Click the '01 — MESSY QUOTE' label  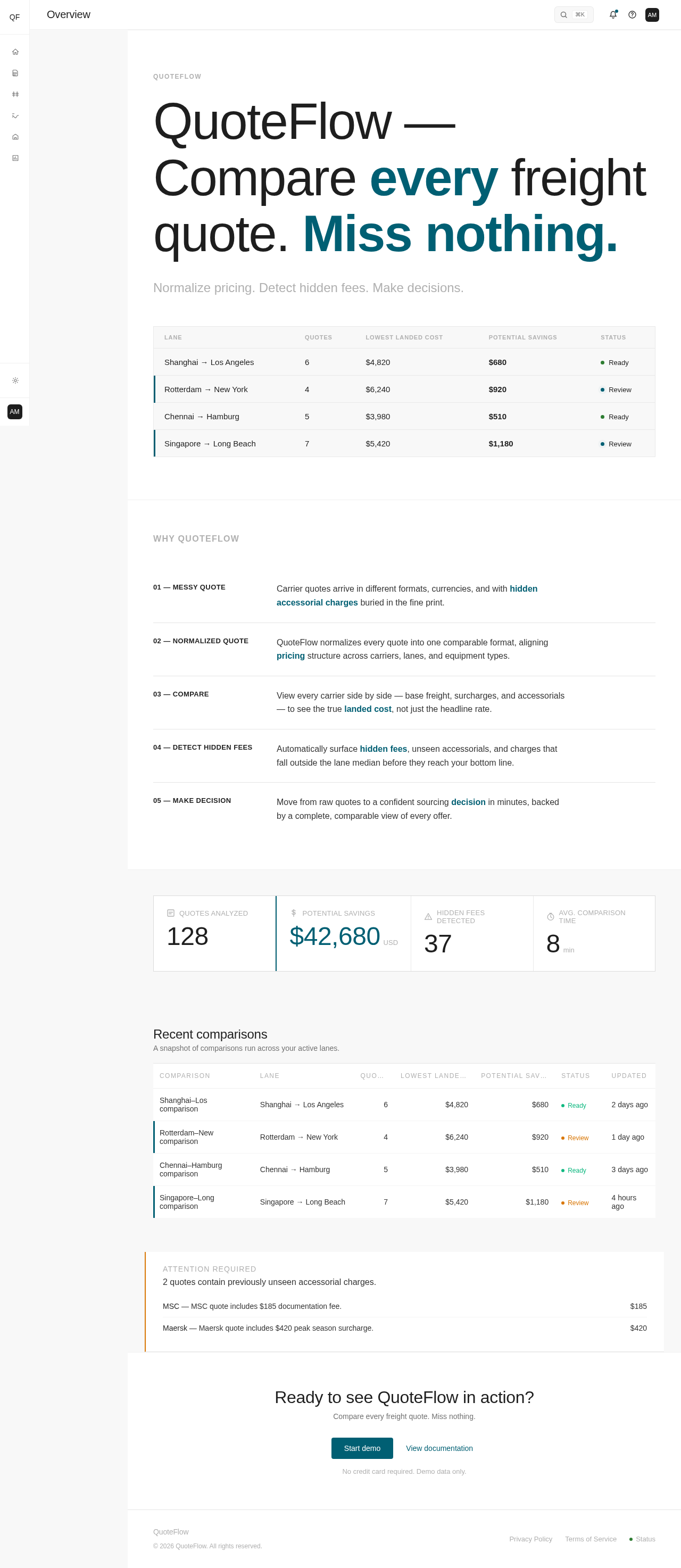[x=189, y=587]
